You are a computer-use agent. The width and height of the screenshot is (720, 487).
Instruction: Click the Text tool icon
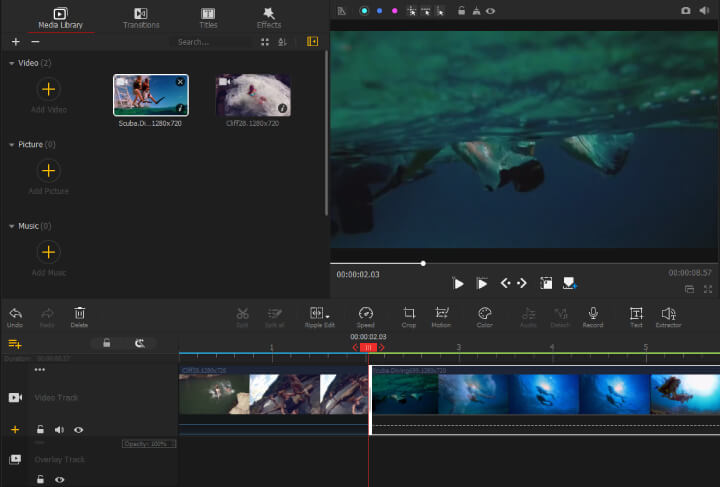tap(636, 315)
